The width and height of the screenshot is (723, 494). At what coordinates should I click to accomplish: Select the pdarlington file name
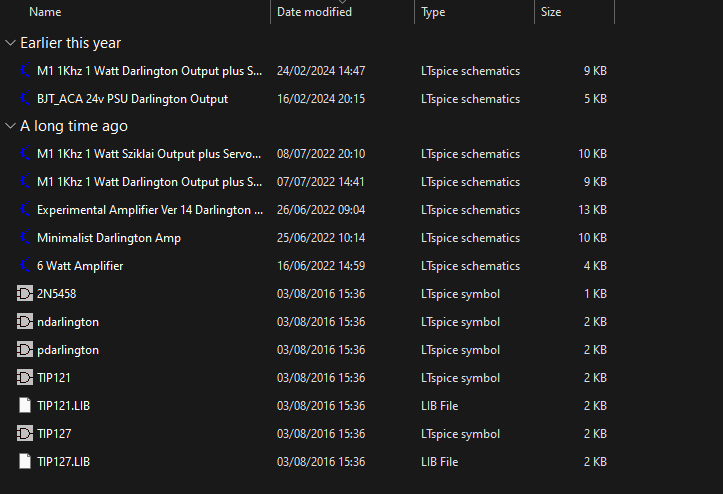(x=68, y=350)
